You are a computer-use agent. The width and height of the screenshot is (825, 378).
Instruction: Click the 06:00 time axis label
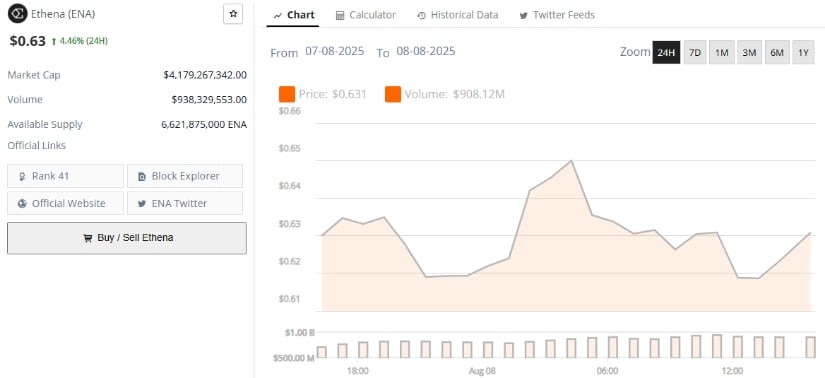[x=608, y=371]
